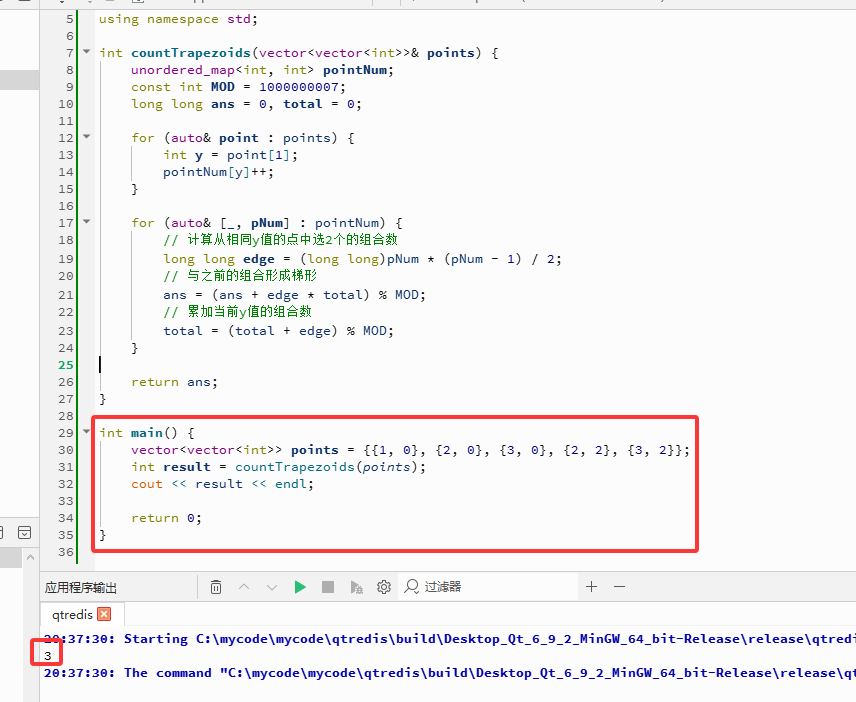
Task: Open output pane settings gear
Action: 384,587
